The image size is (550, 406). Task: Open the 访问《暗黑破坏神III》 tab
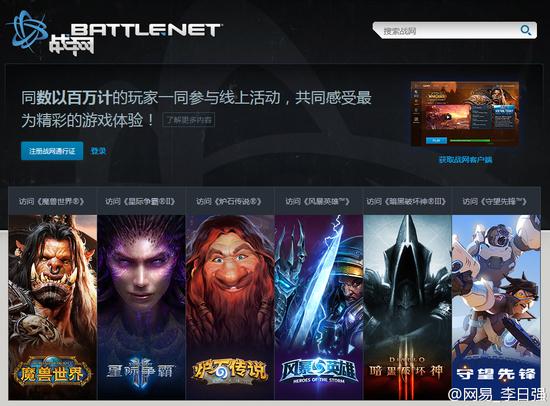(x=407, y=201)
